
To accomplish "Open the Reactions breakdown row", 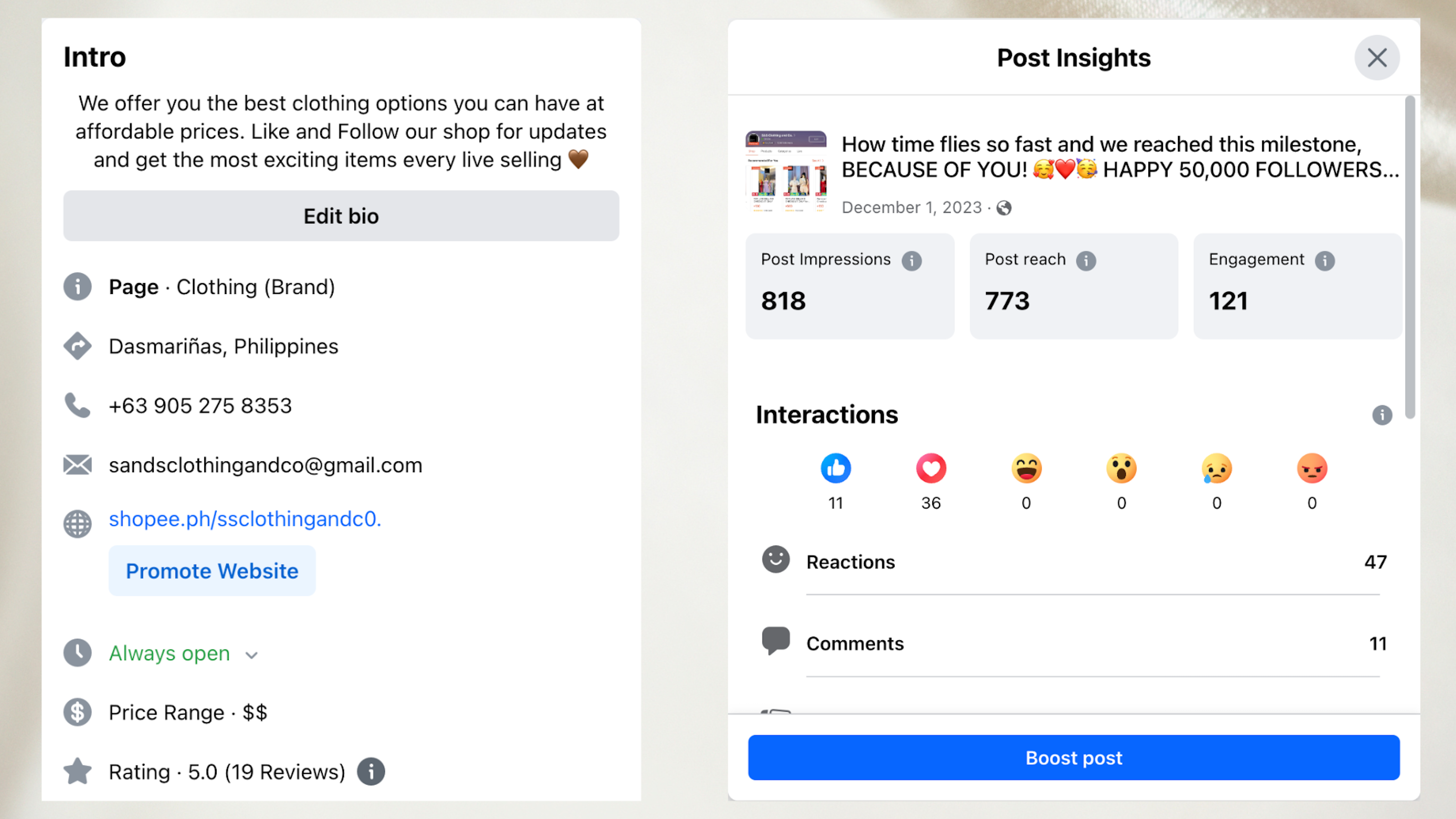I will 1073,562.
